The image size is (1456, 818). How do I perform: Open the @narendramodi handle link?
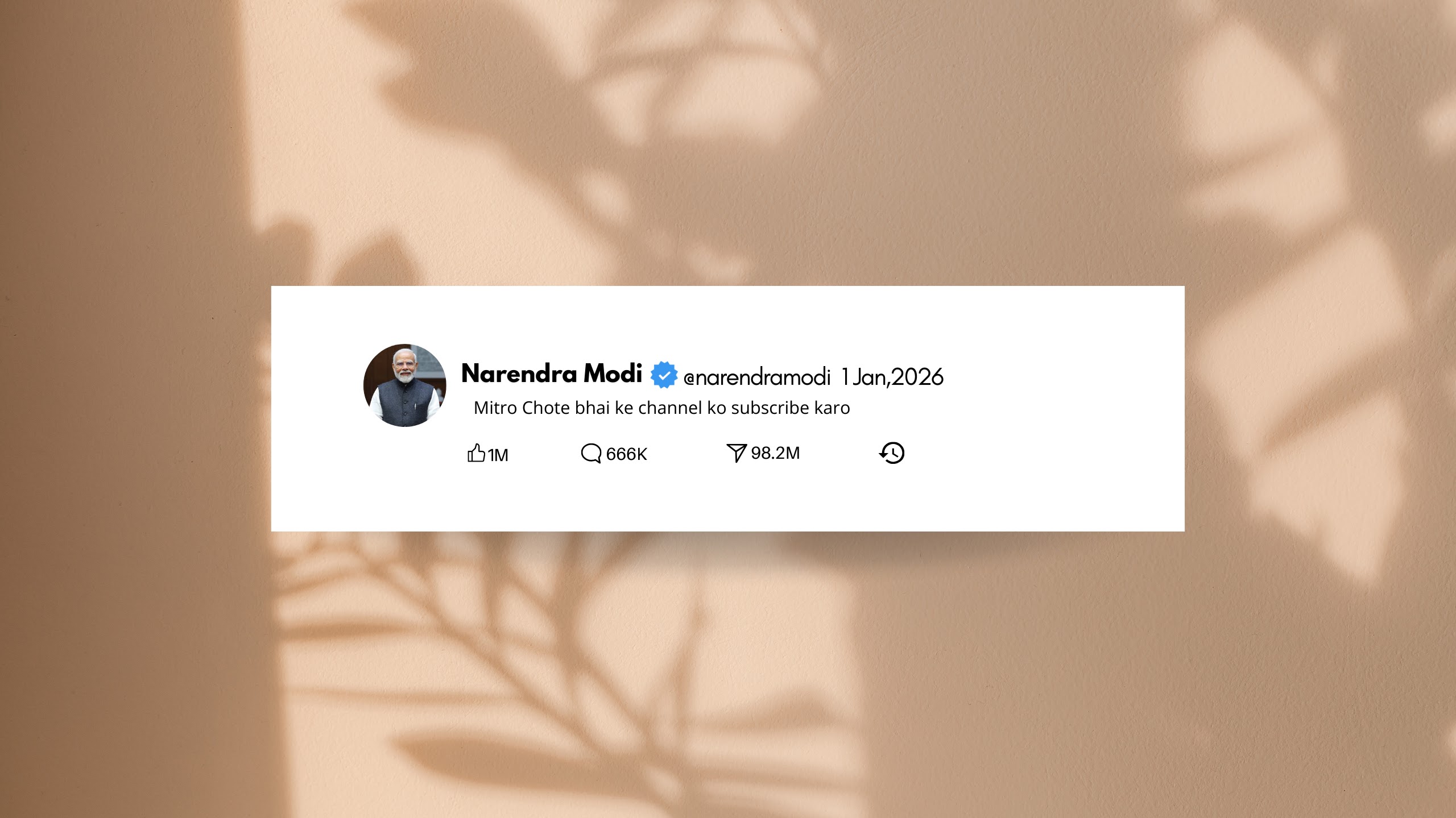click(757, 377)
